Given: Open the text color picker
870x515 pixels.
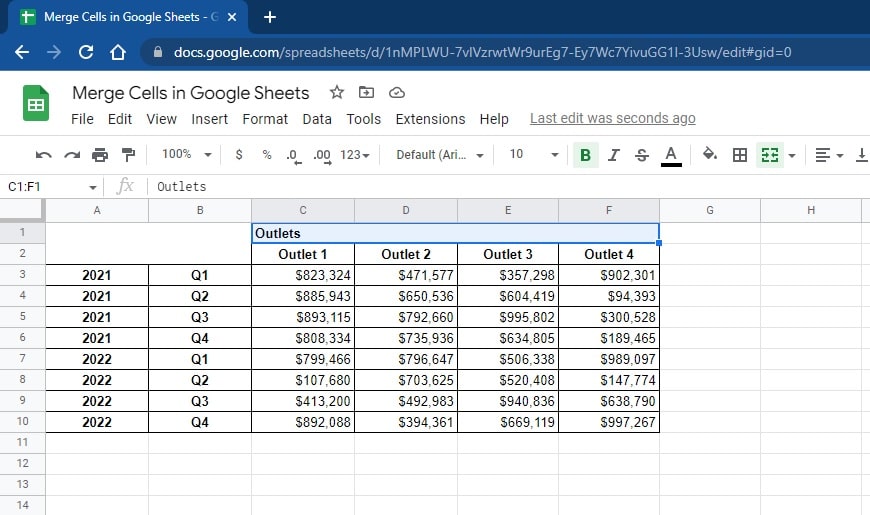Looking at the screenshot, I should click(671, 155).
